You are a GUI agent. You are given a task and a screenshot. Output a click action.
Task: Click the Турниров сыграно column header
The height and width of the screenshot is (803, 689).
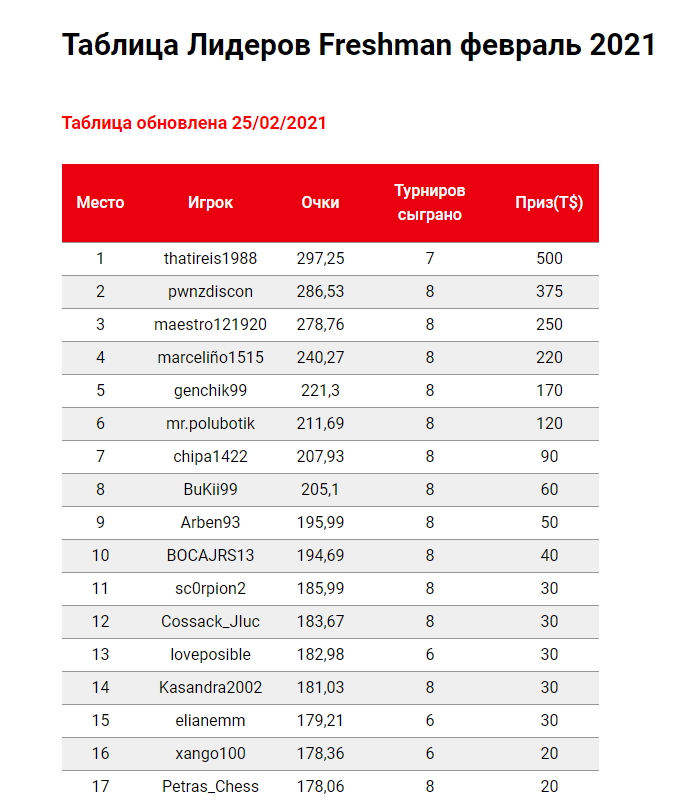(430, 203)
